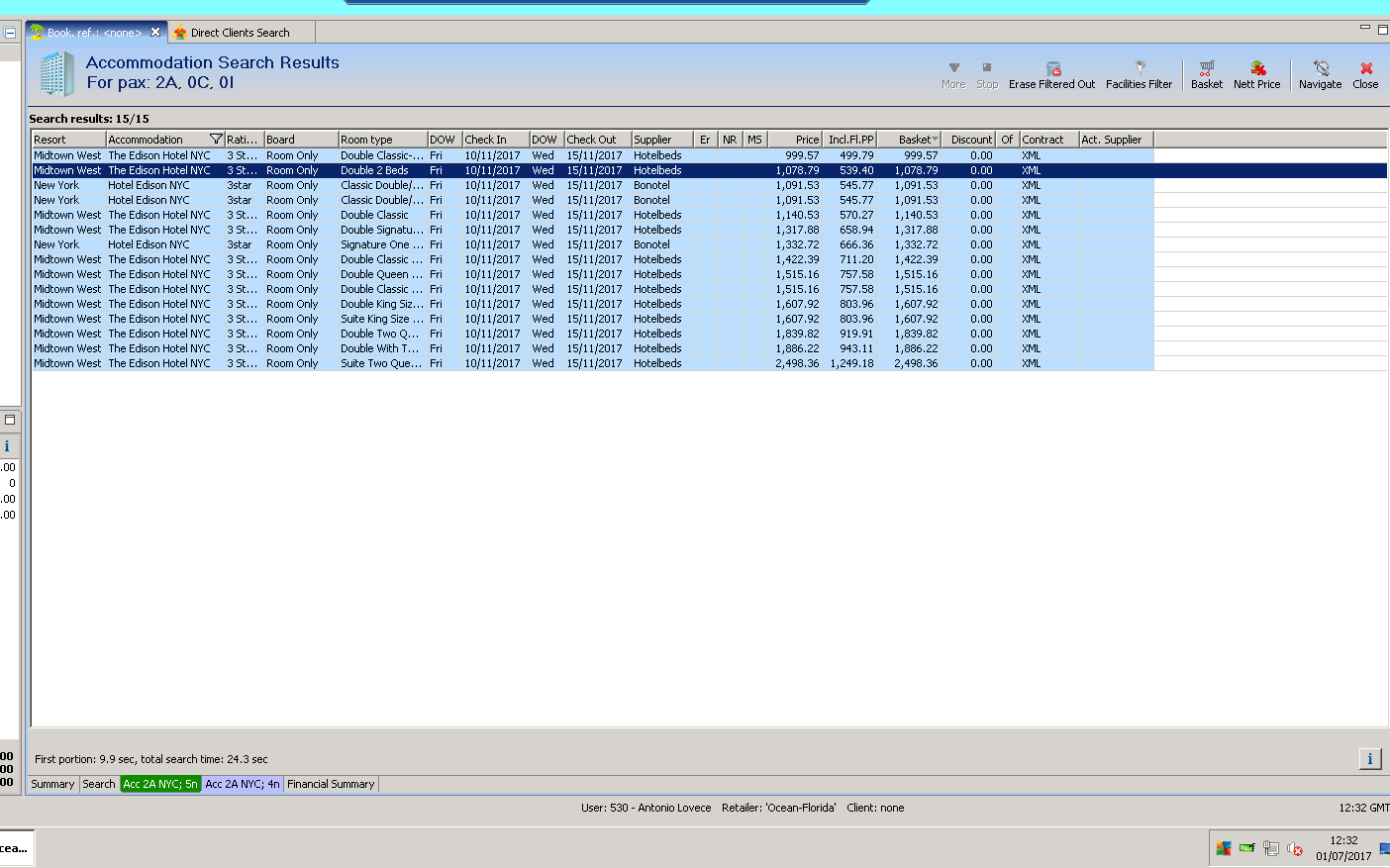1390x868 pixels.
Task: Close the Book. ref. <none> tab
Action: pos(155,33)
